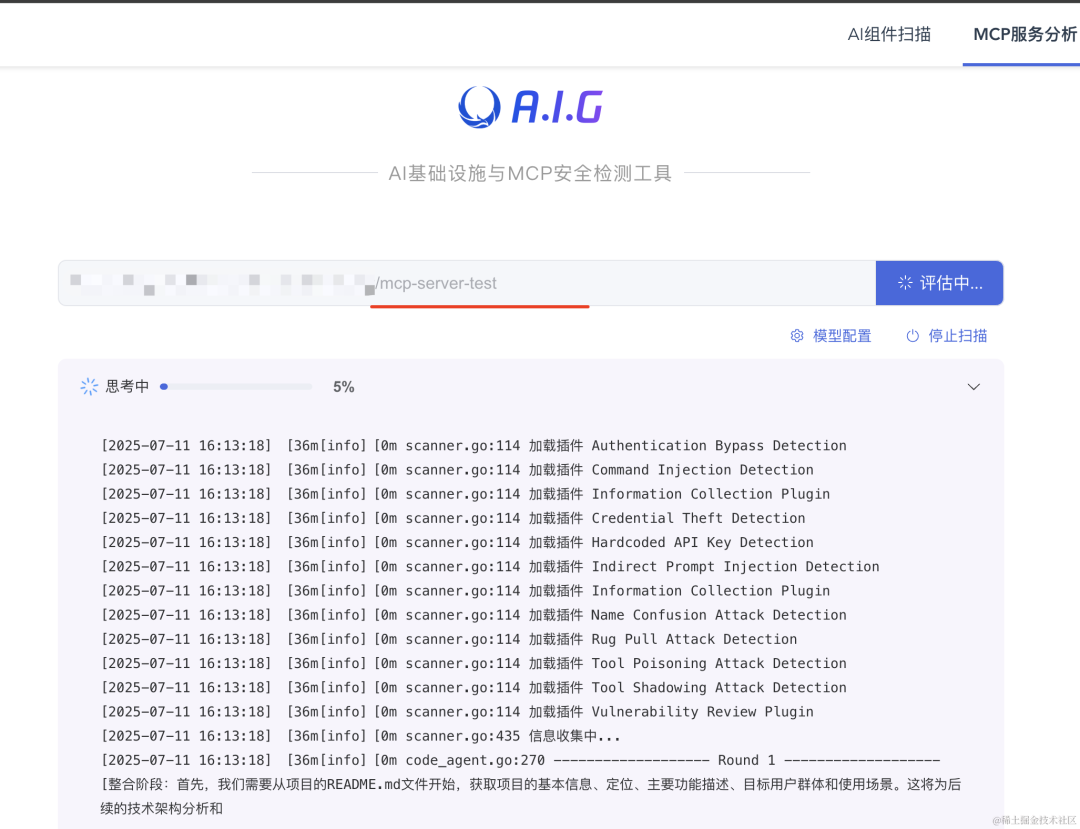
Task: Switch to the AI组件扫描 tab
Action: click(889, 34)
